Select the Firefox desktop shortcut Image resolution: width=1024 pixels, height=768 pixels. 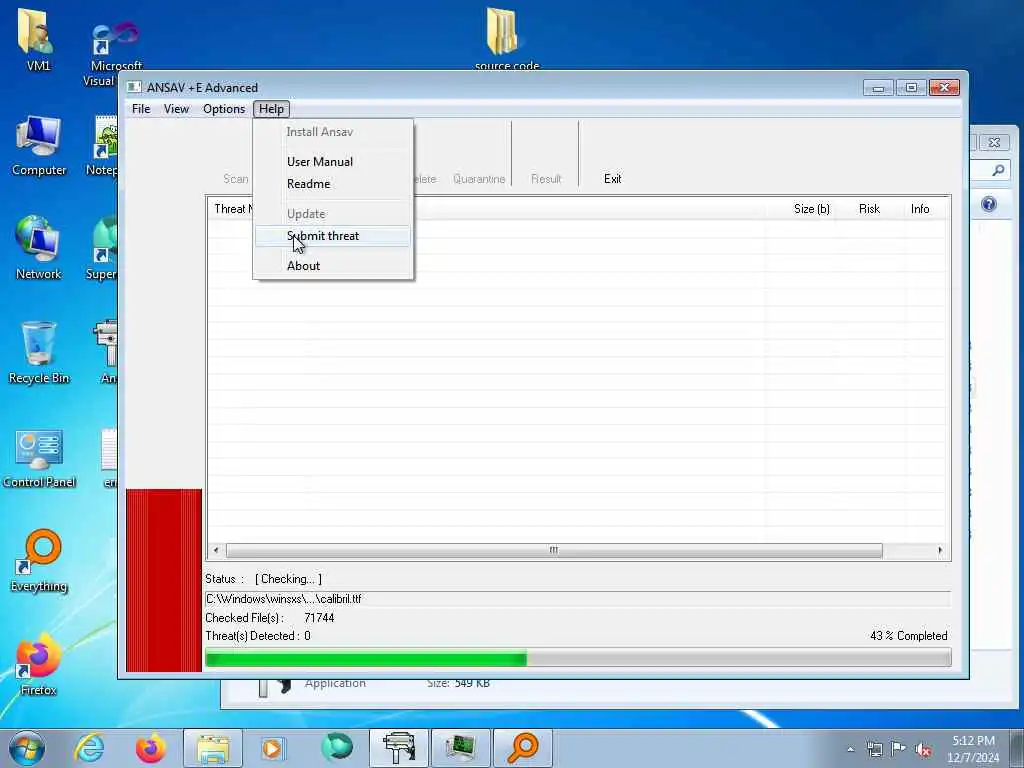(x=38, y=665)
